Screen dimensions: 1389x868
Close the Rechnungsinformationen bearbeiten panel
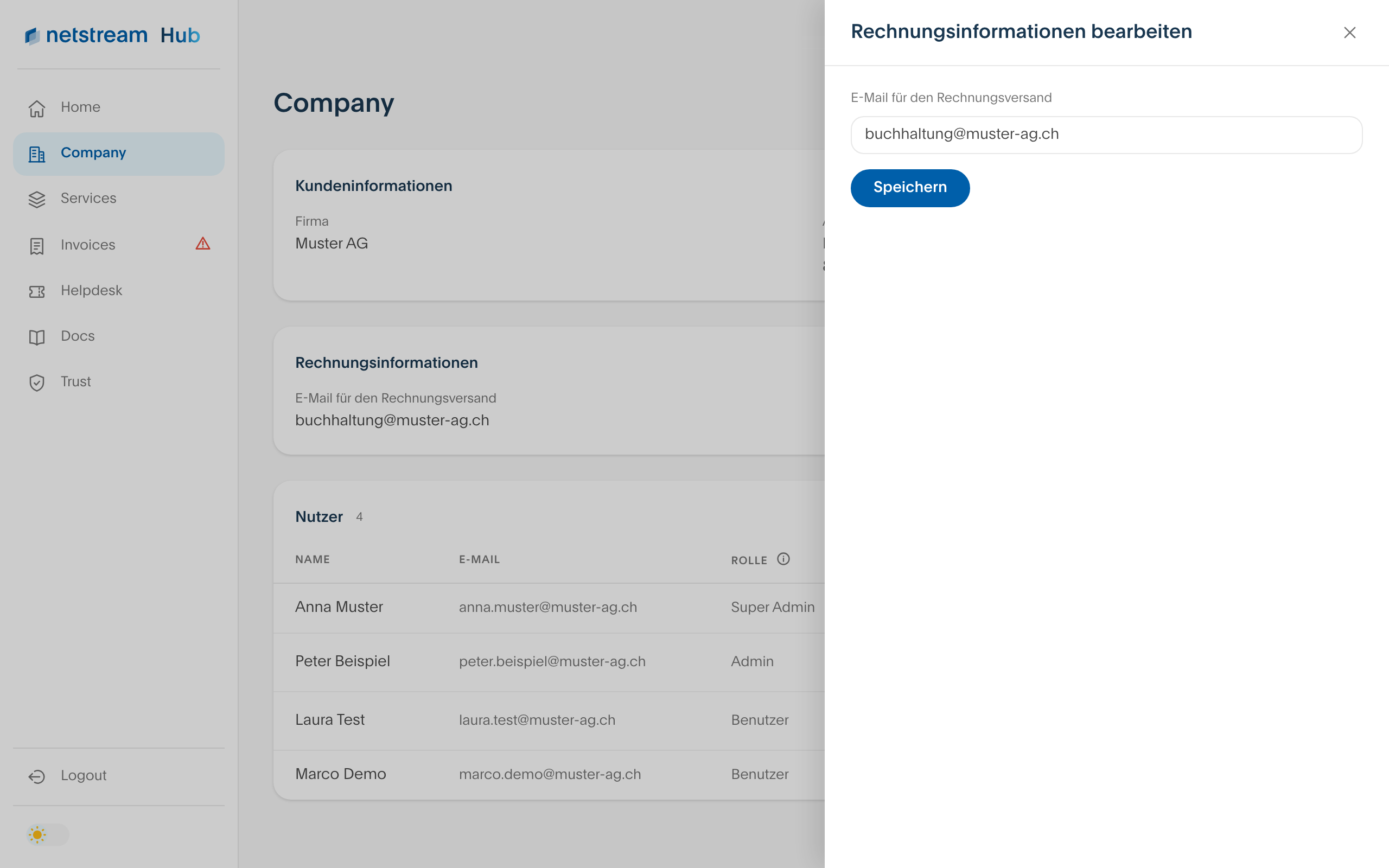(x=1349, y=33)
